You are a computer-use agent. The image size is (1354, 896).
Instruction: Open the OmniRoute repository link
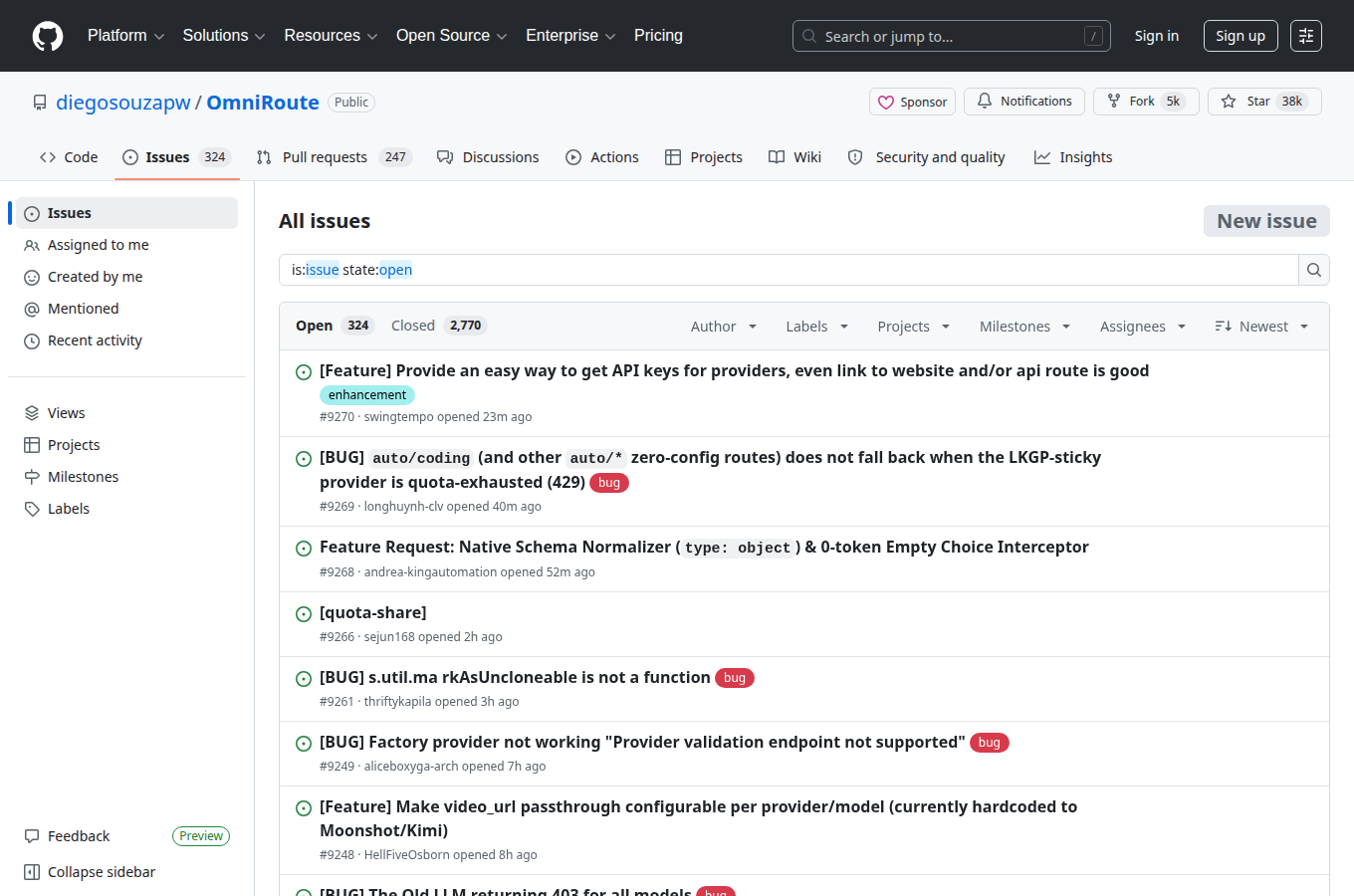click(263, 103)
